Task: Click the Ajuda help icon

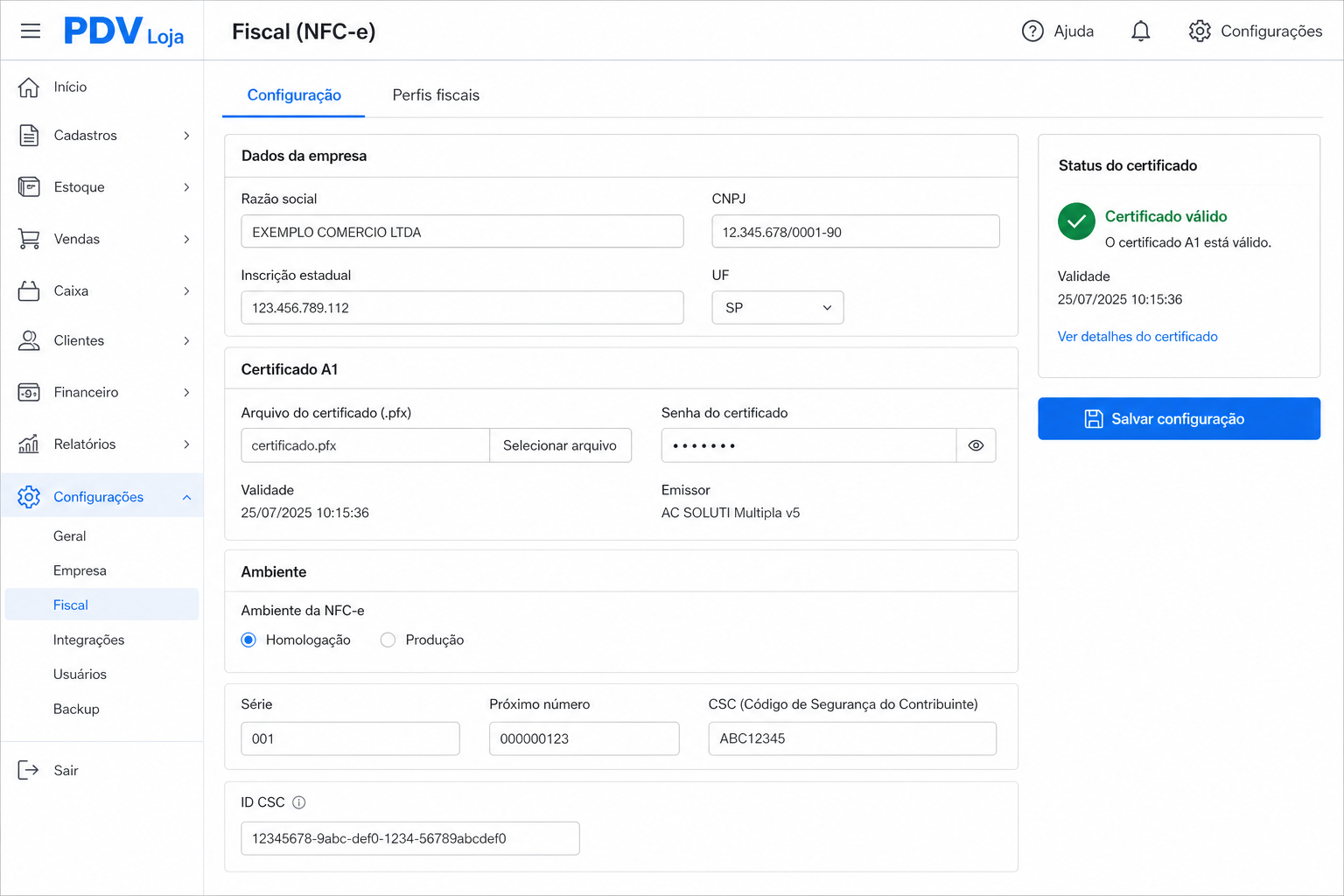Action: tap(1032, 31)
